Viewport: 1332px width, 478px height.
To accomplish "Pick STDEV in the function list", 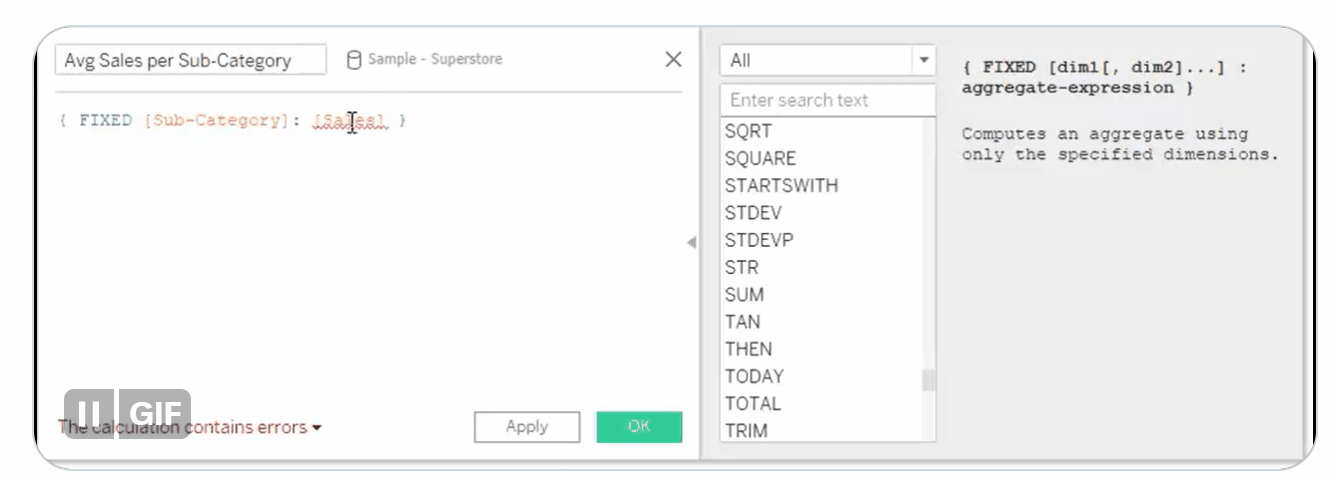I will pos(753,213).
